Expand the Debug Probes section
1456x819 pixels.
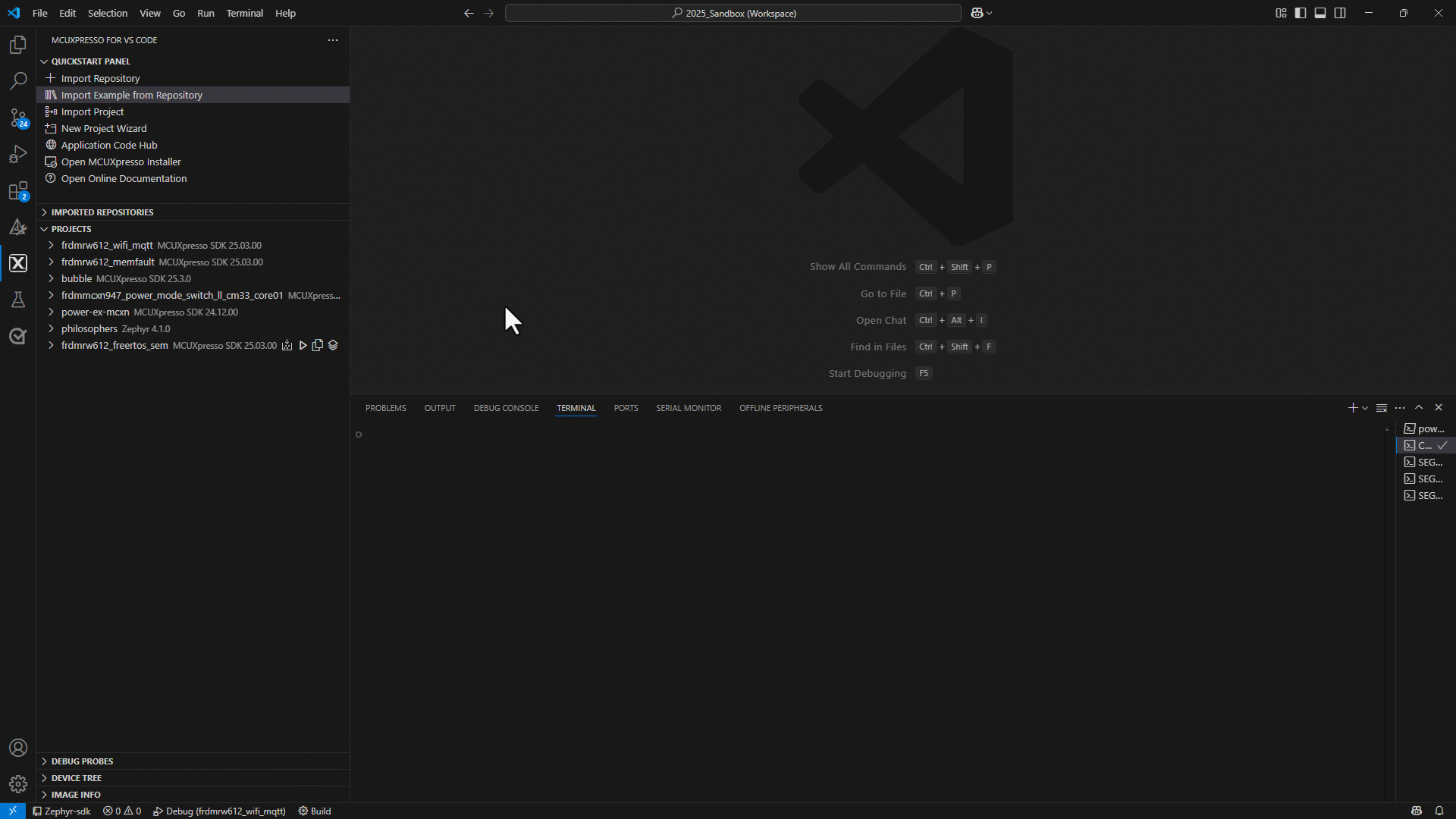82,761
